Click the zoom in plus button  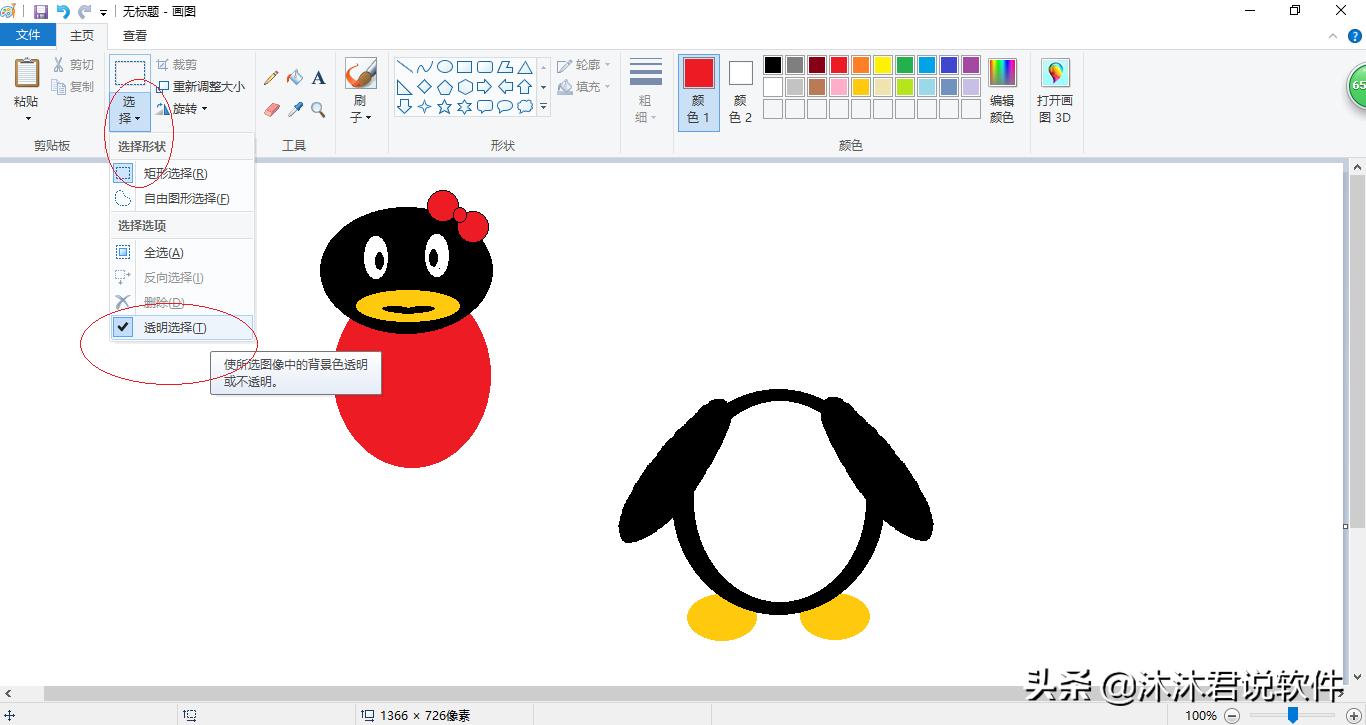1354,715
